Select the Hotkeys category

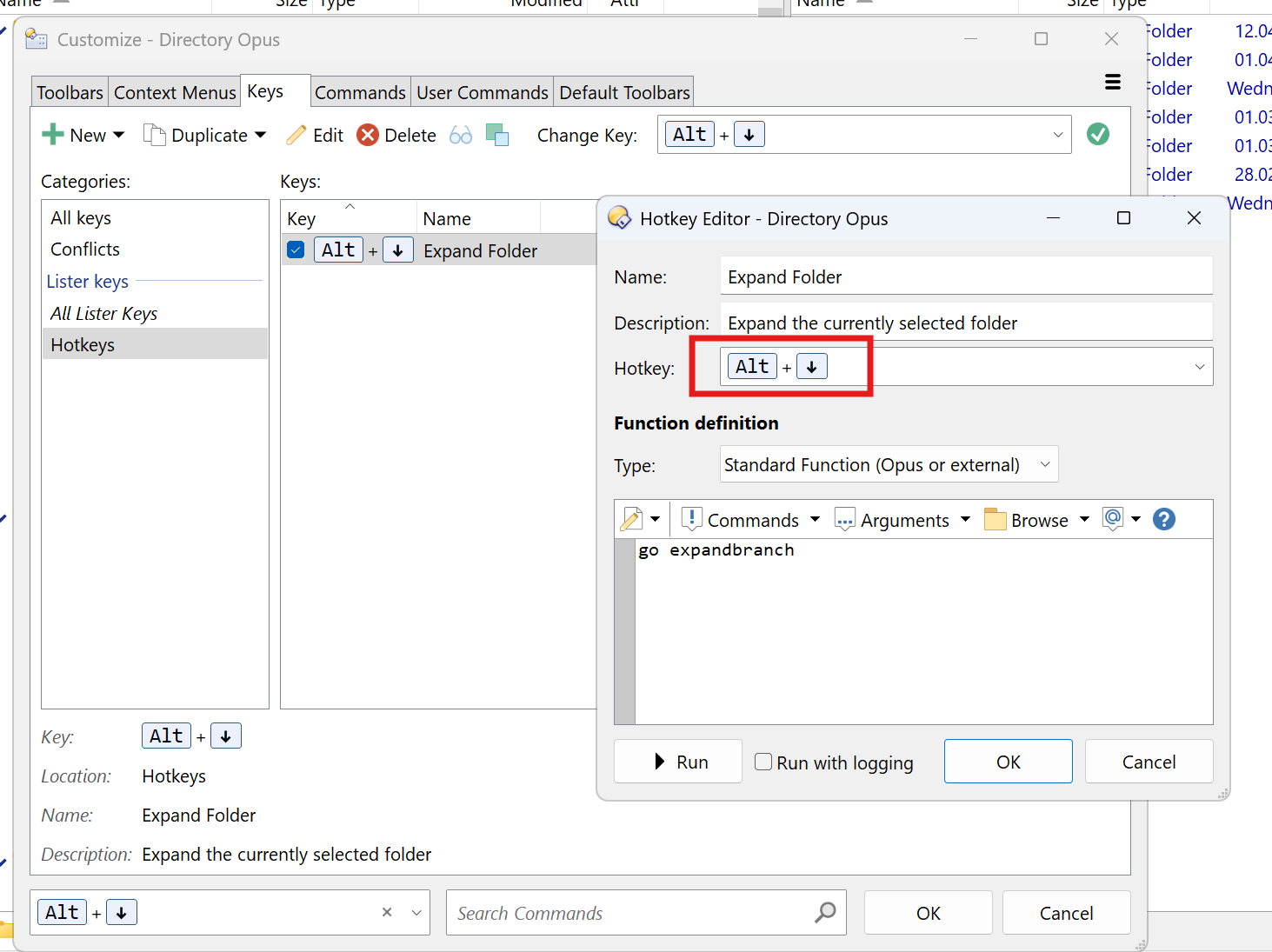(155, 344)
